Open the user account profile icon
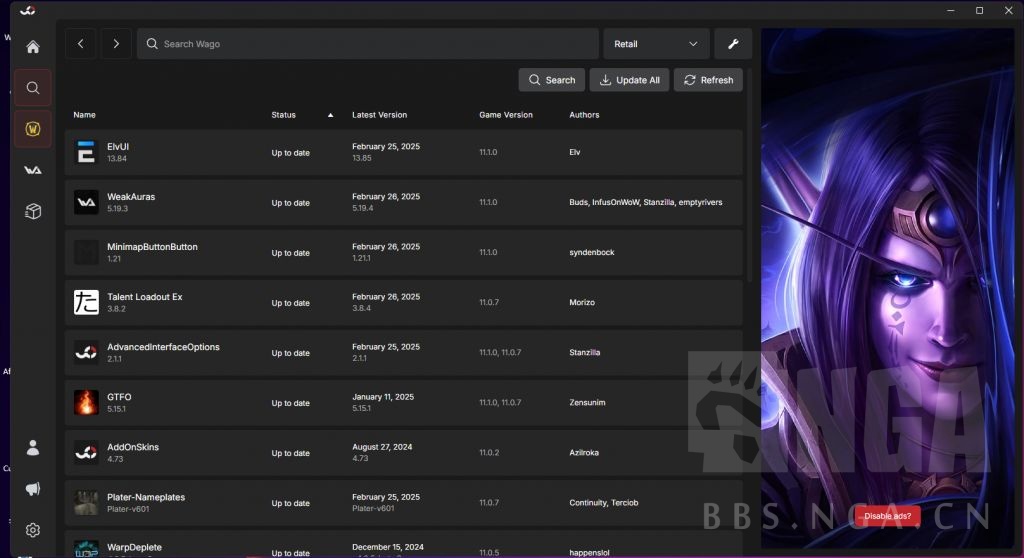1024x558 pixels. (33, 448)
